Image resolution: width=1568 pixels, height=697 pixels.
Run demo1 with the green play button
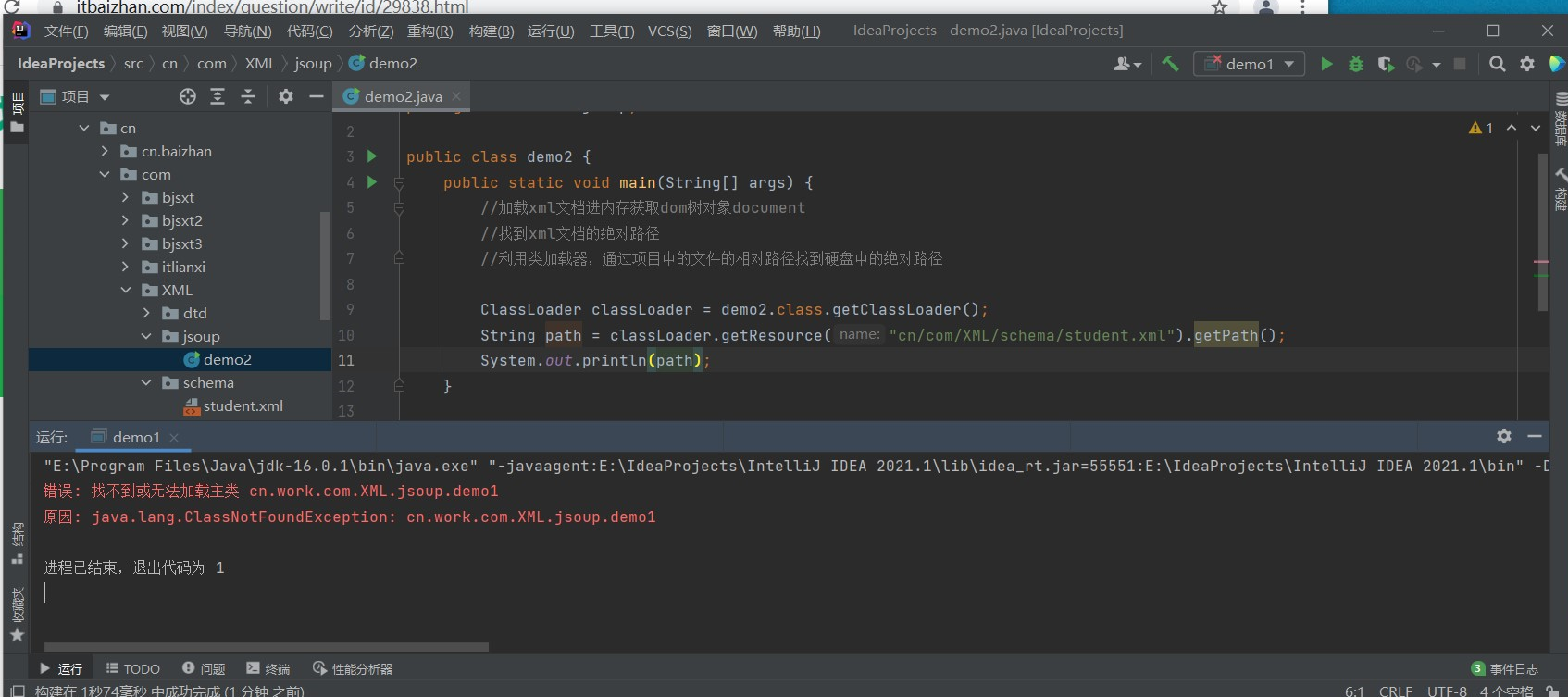click(x=1326, y=64)
